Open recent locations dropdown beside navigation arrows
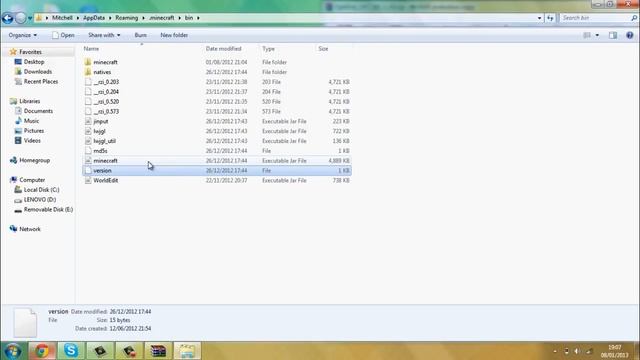 [30, 18]
